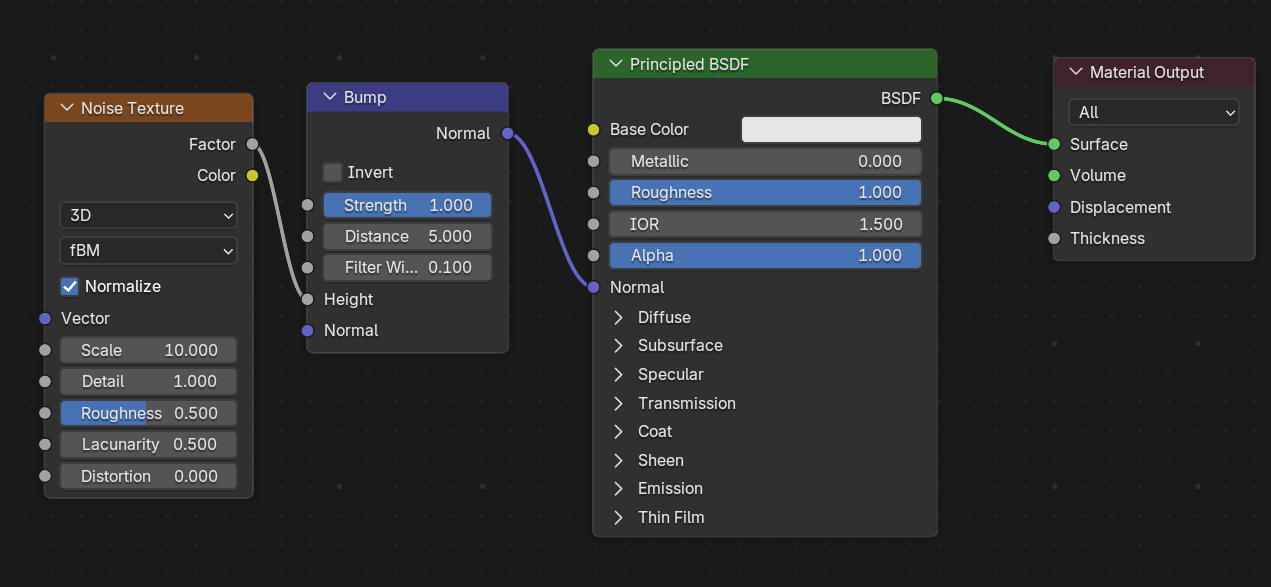Collapse the Principled BSDF node
Screen dimensions: 1271x587
613,65
